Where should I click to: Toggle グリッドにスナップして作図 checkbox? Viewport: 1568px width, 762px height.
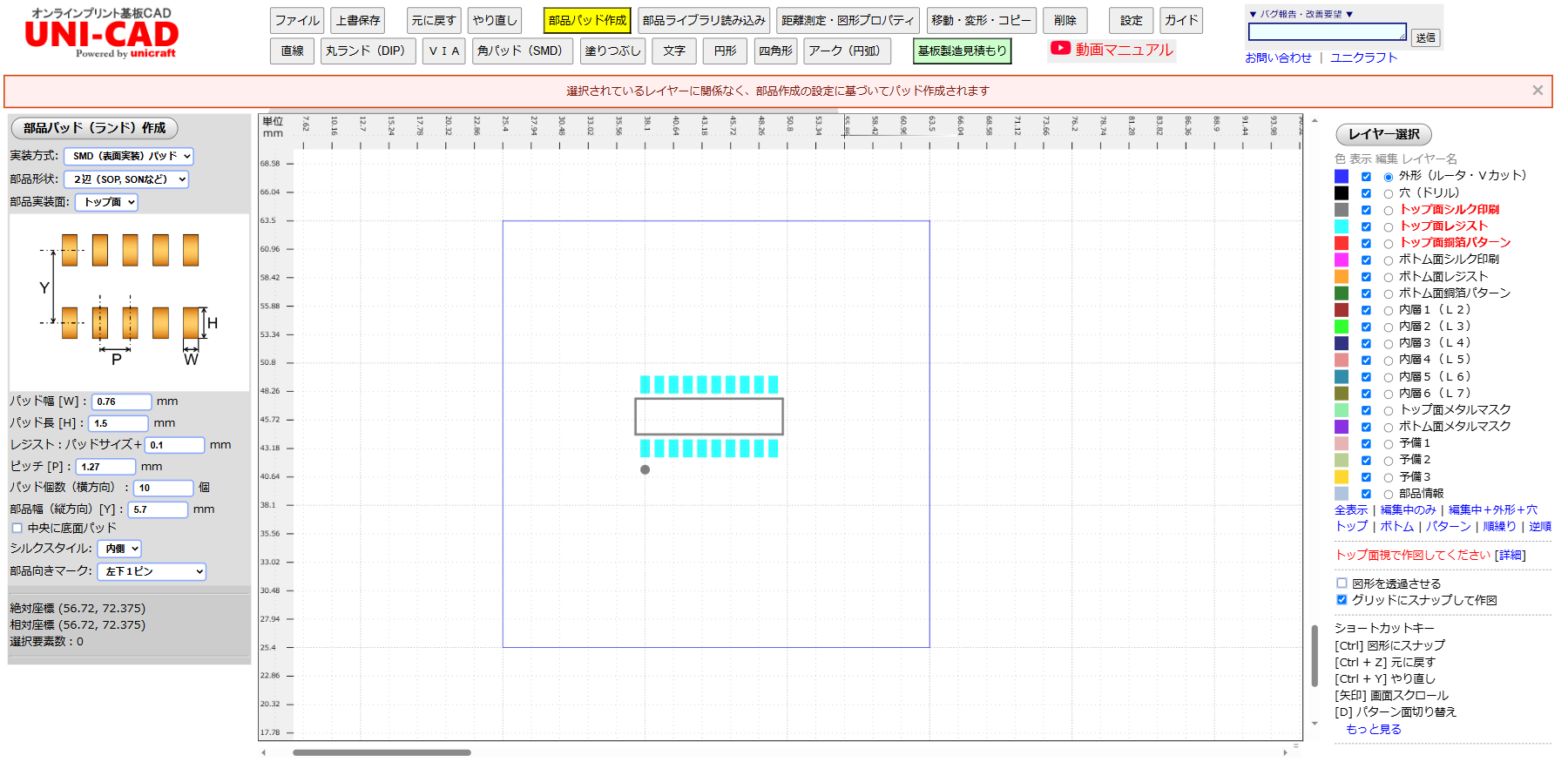tap(1342, 600)
